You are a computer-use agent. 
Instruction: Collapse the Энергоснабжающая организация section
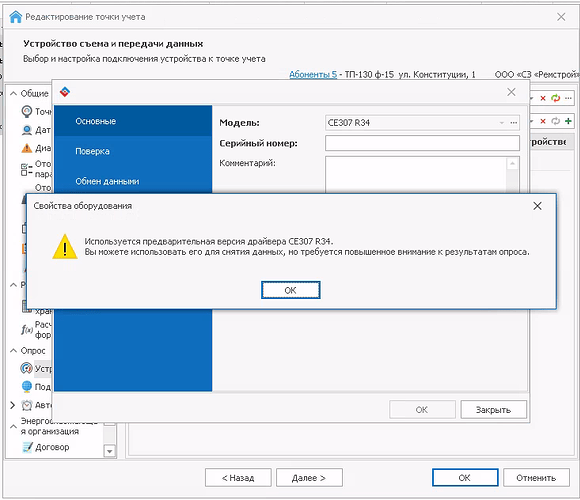click(13, 426)
